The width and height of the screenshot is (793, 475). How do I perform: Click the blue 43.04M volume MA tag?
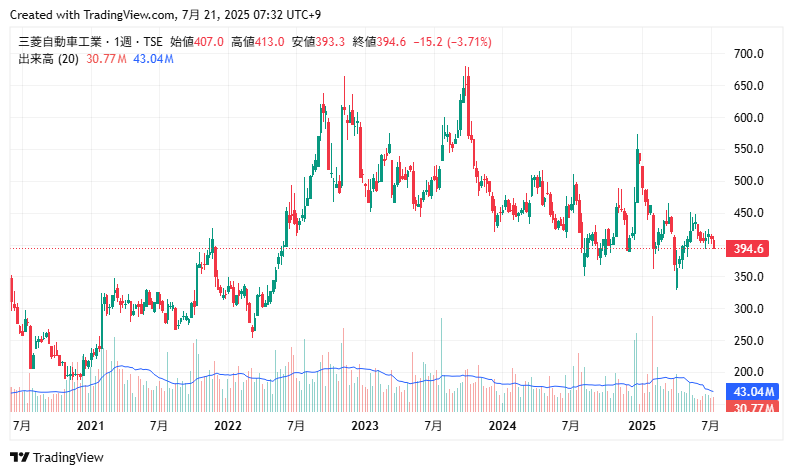tap(753, 392)
